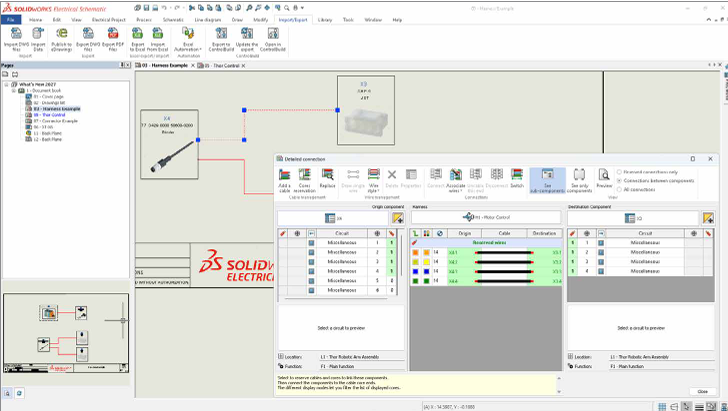This screenshot has width=728, height=411.
Task: Add destination component with yellow plus icon
Action: (708, 218)
